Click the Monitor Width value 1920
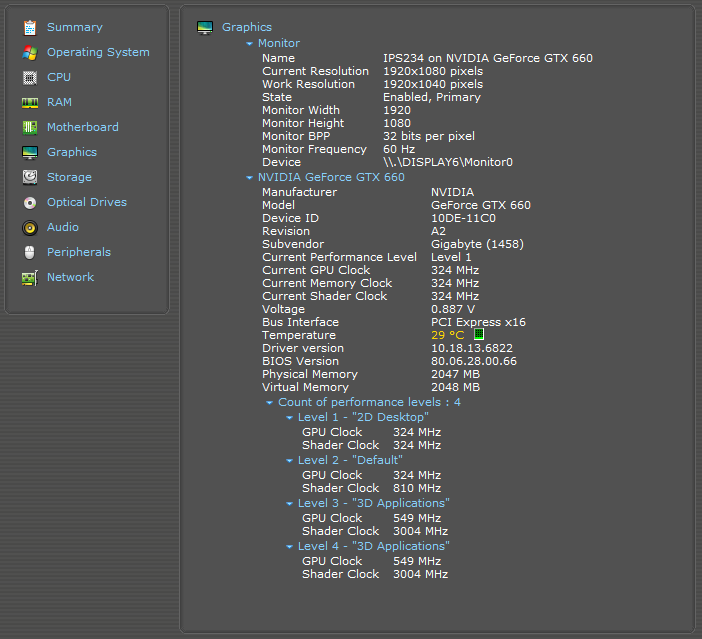Viewport: 702px width, 639px height. click(397, 110)
